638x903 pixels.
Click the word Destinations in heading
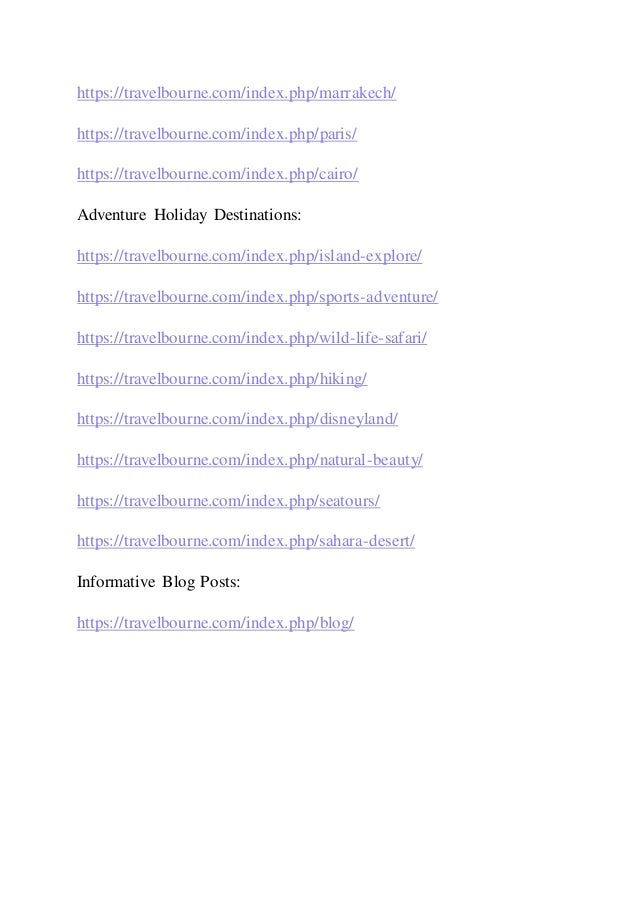[x=257, y=215]
